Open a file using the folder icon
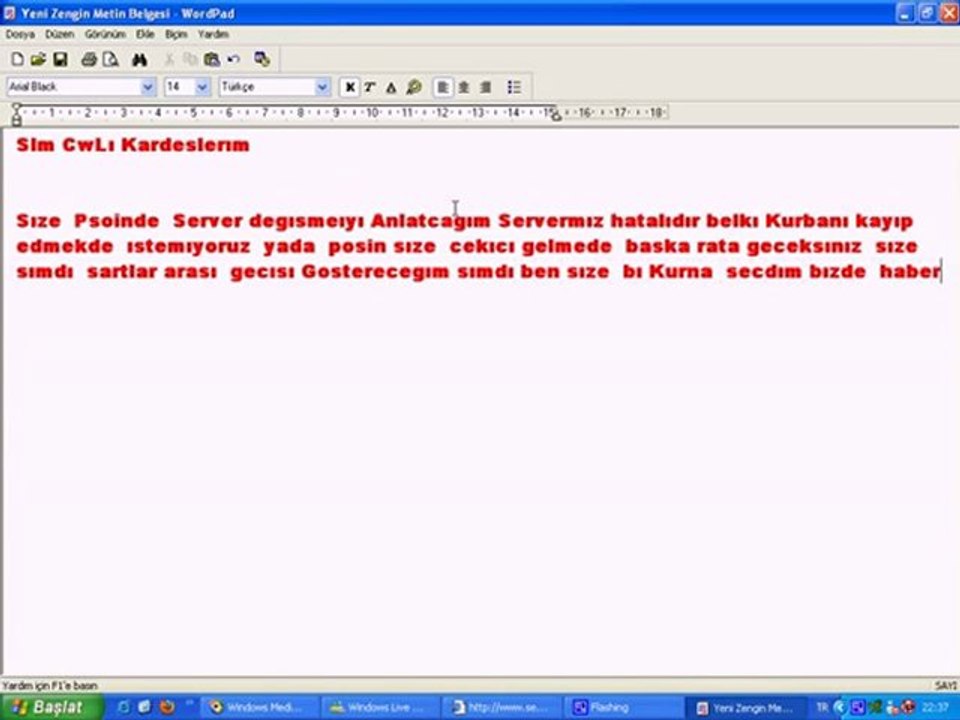This screenshot has width=960, height=720. [x=39, y=59]
